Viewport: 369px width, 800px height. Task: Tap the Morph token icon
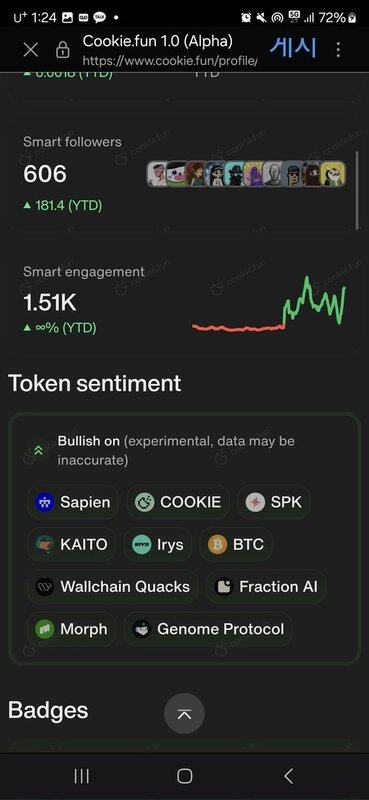click(x=44, y=629)
